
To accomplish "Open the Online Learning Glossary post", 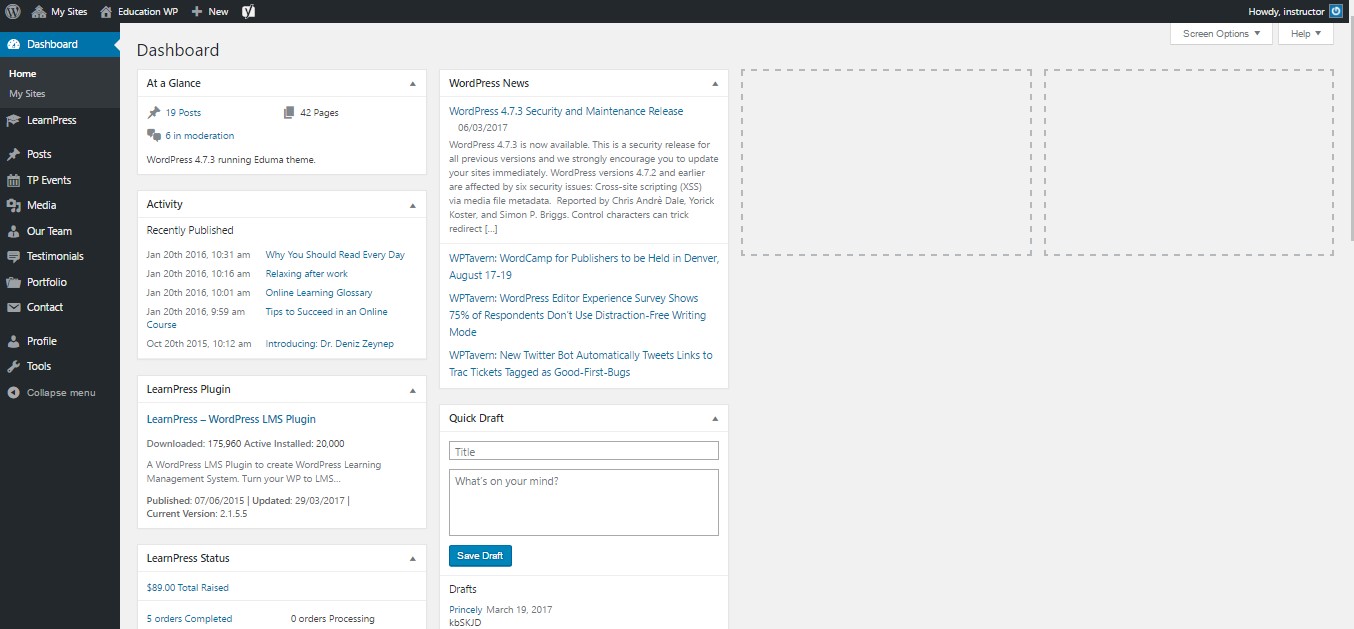I will click(319, 293).
